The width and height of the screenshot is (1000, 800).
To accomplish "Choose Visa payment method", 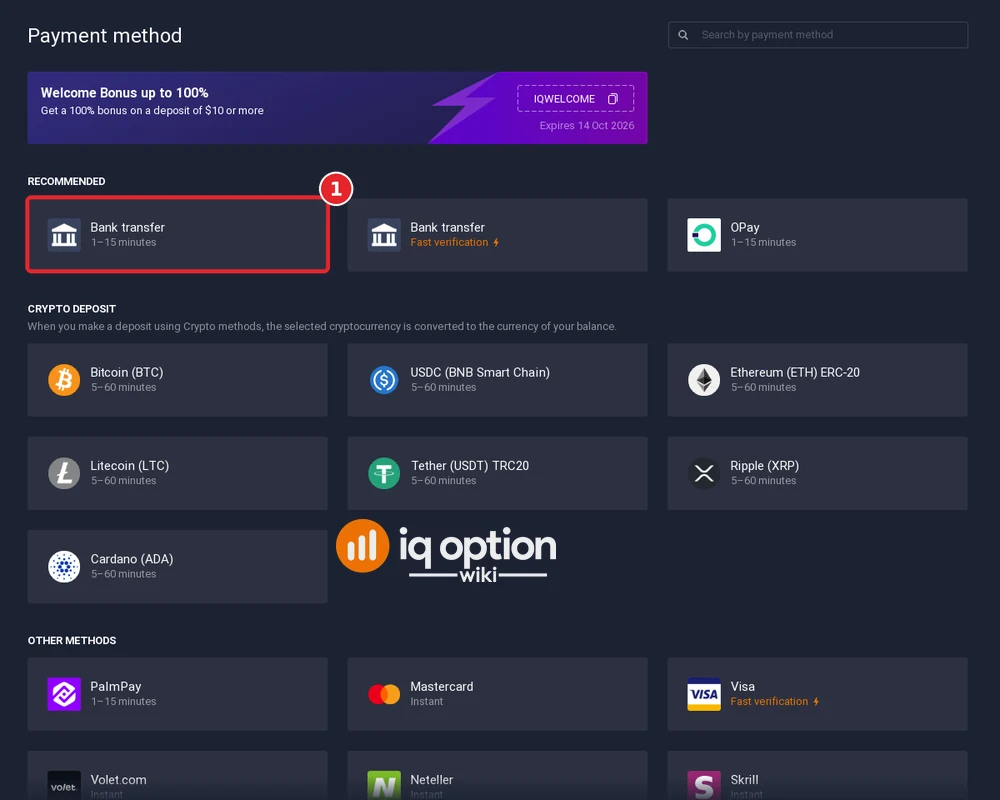I will click(818, 694).
